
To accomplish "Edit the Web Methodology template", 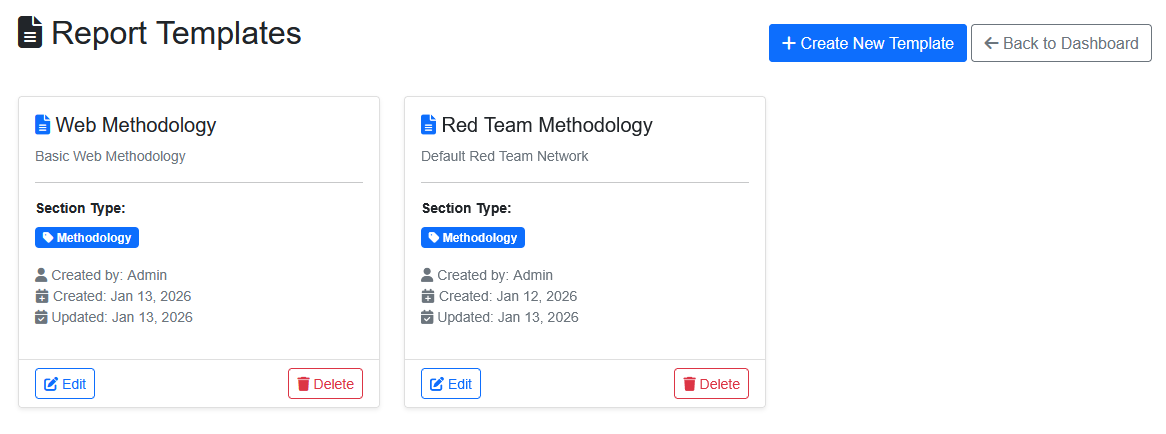I will pyautogui.click(x=65, y=384).
